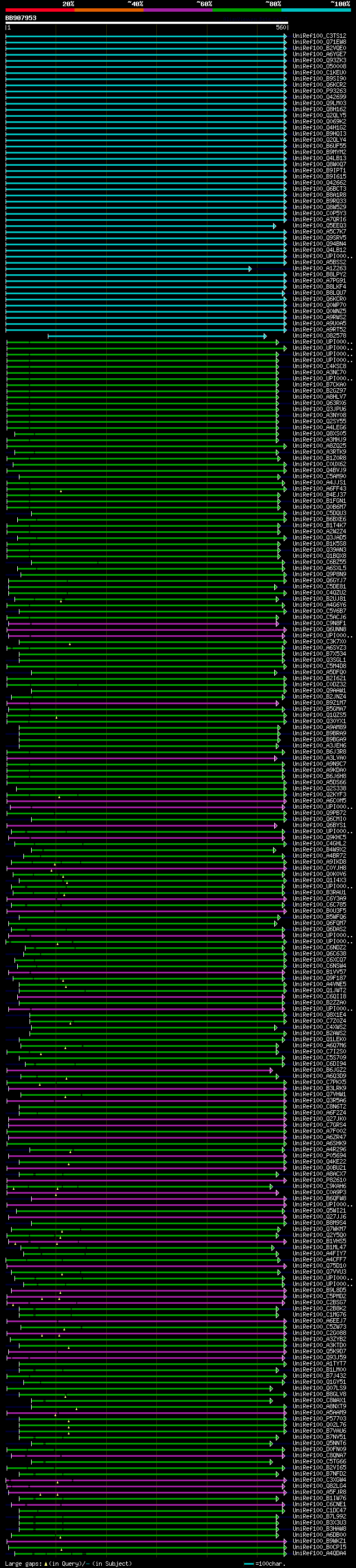Click the UniRef100_C3TS12 hit label
Screen dimensions: 356x1568
click(x=319, y=36)
